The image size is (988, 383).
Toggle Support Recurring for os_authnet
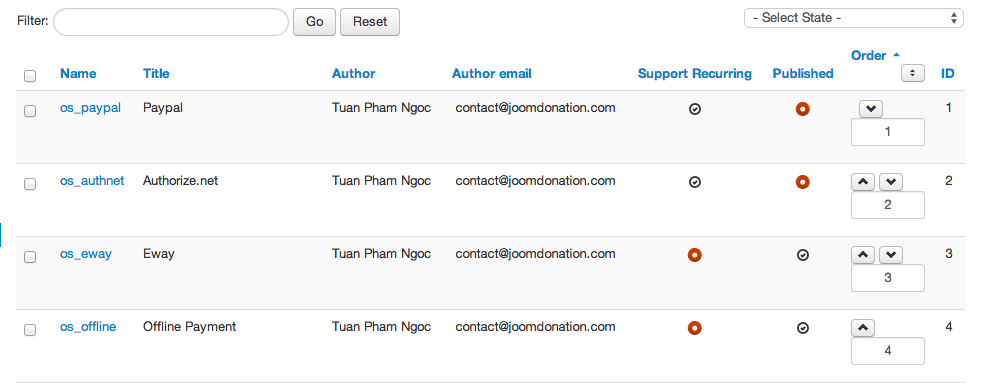[x=694, y=182]
